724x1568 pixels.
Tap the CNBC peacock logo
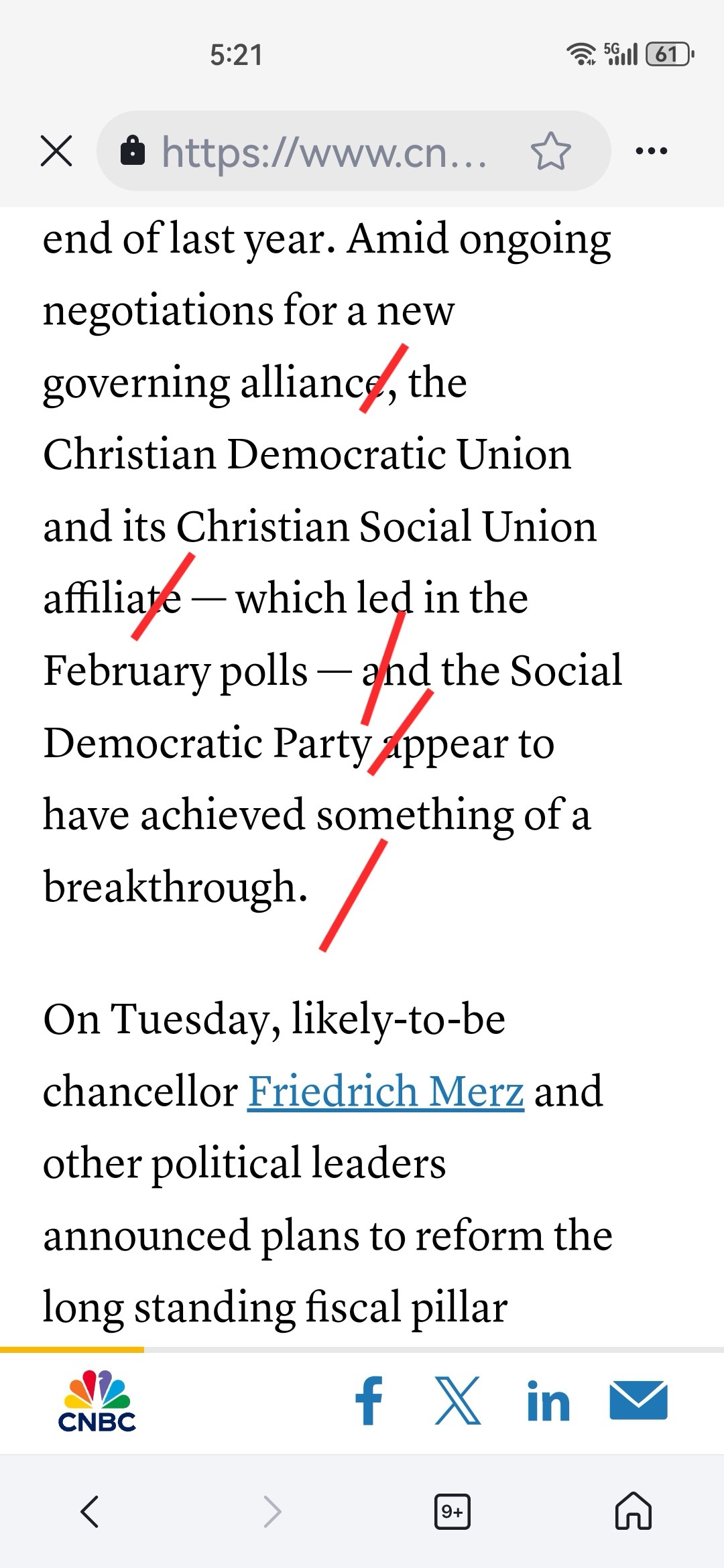(97, 1401)
